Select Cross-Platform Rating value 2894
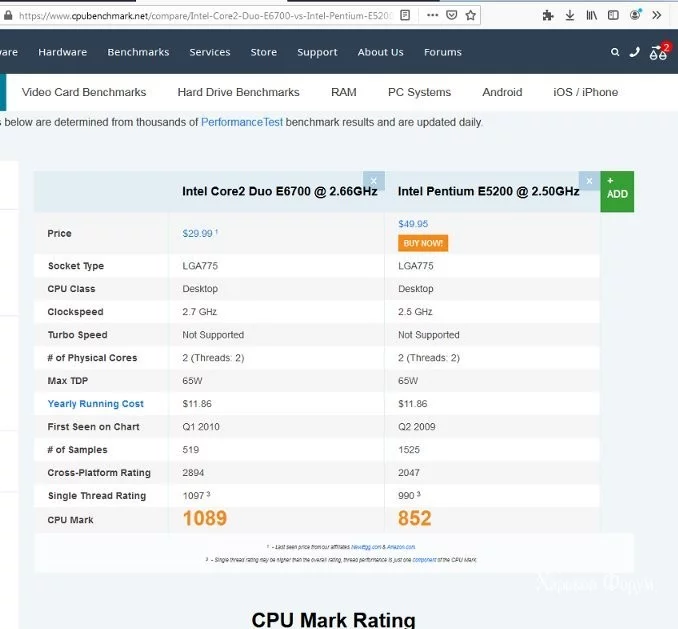 193,473
